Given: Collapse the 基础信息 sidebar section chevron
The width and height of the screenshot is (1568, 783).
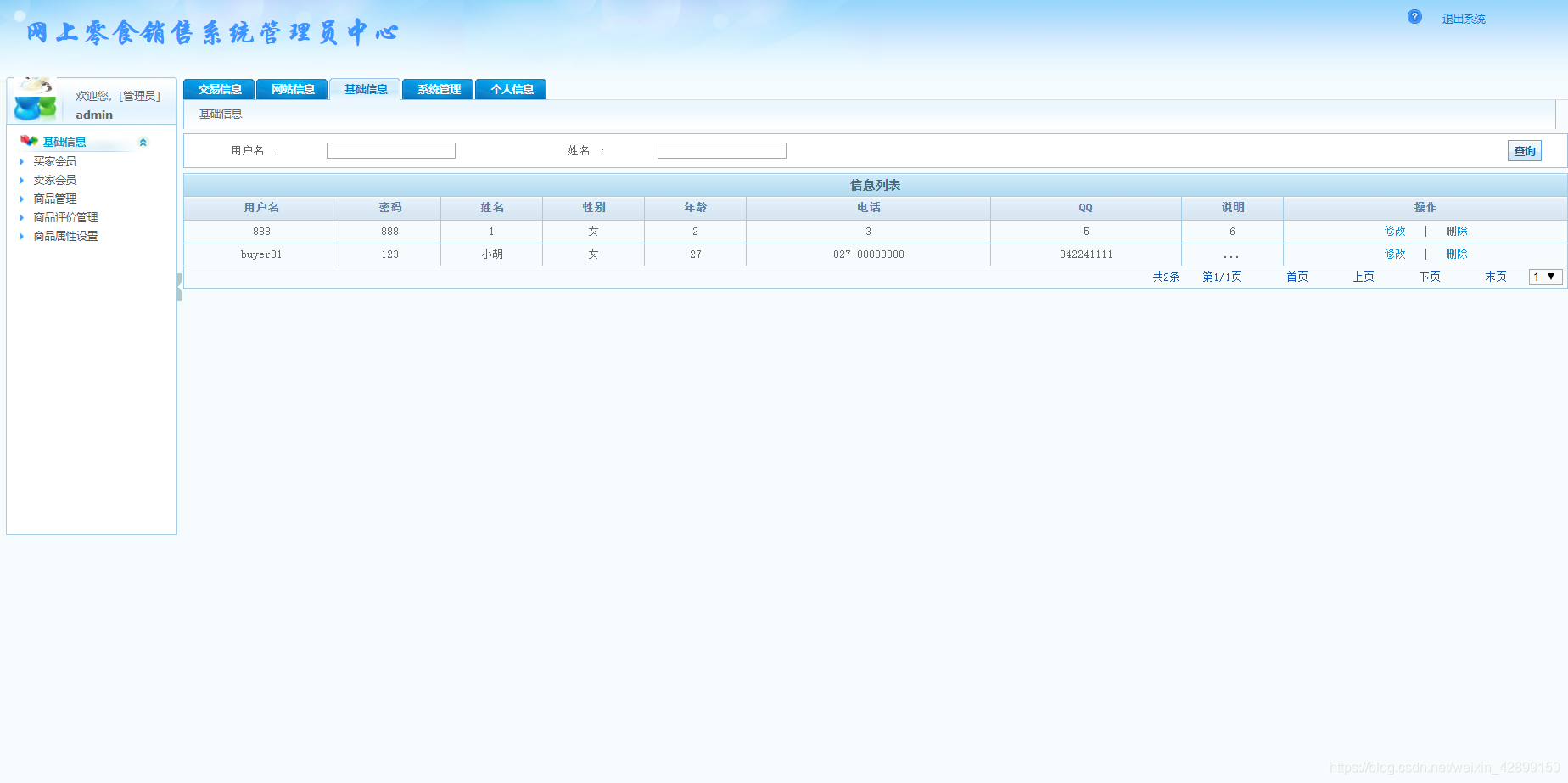Looking at the screenshot, I should pos(143,142).
